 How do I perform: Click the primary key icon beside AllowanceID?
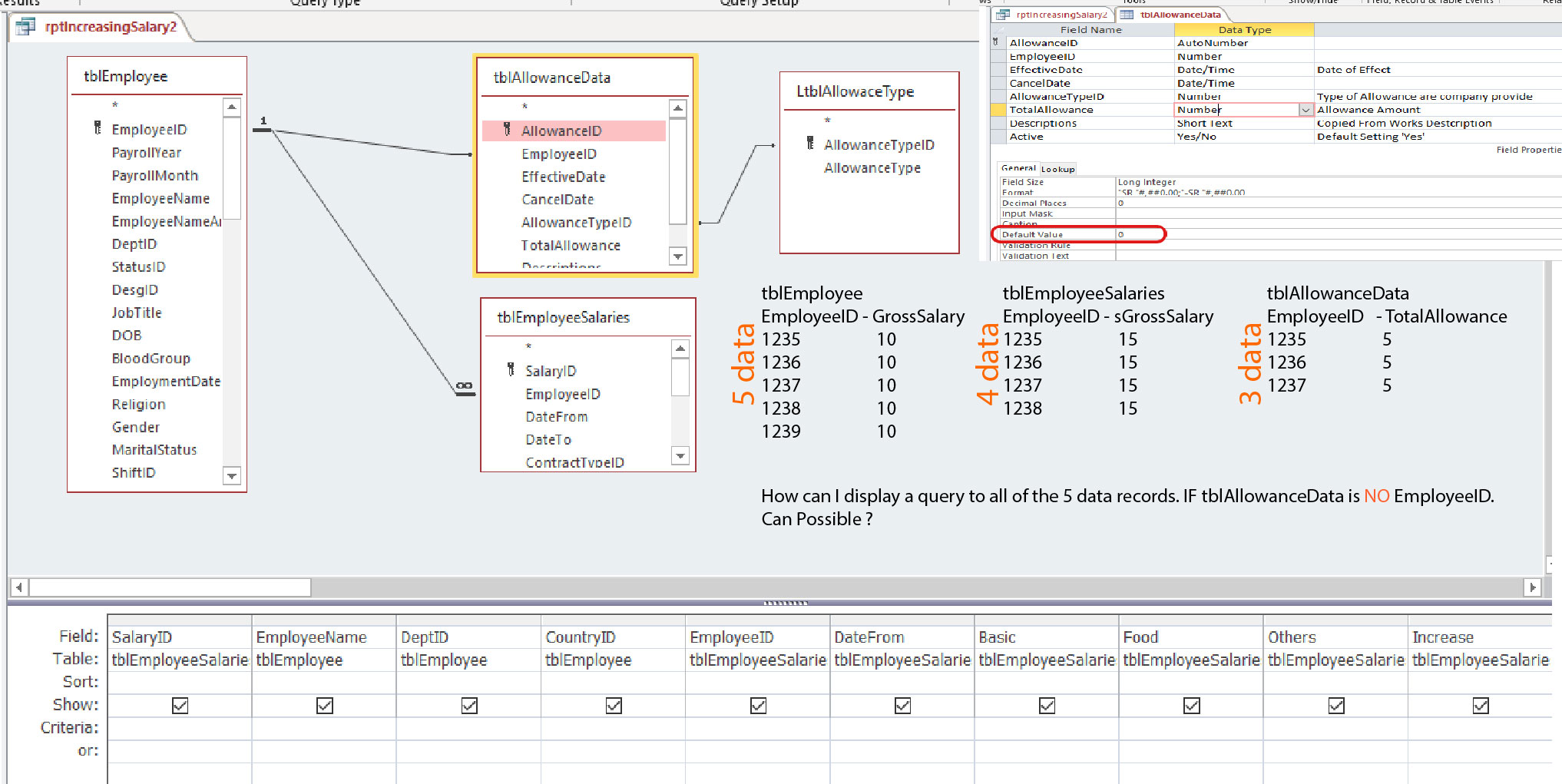[x=507, y=130]
